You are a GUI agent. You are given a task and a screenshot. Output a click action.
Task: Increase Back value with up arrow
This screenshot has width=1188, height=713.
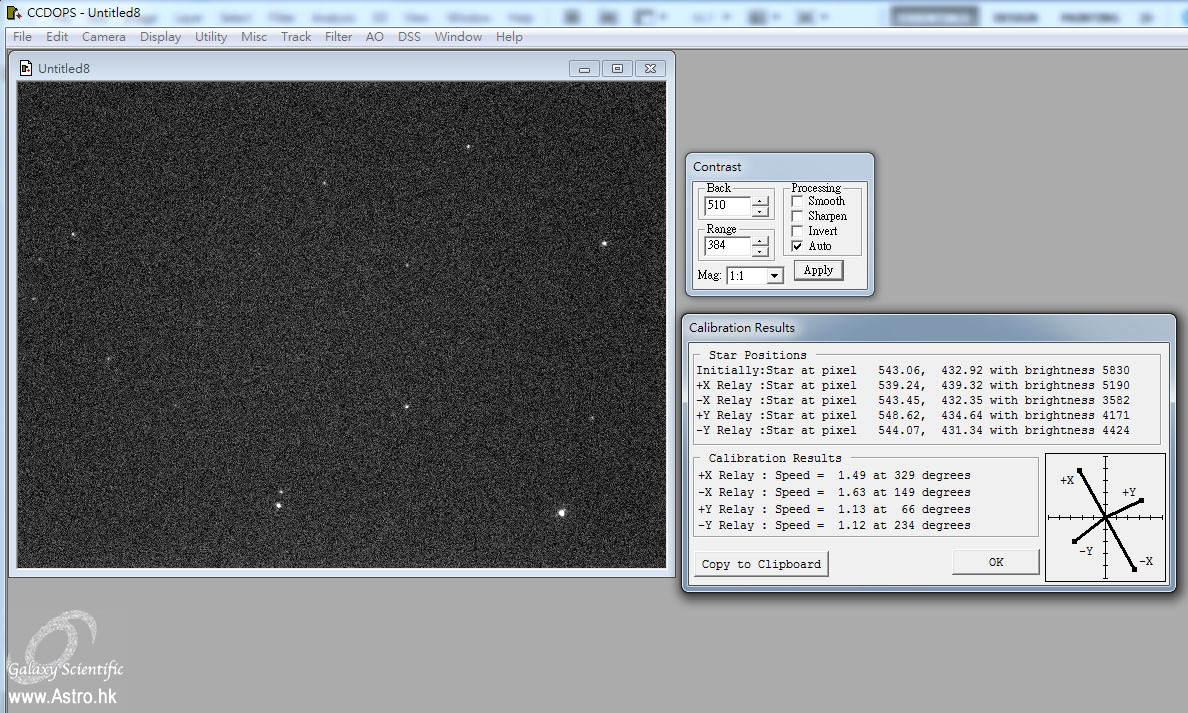click(x=760, y=201)
